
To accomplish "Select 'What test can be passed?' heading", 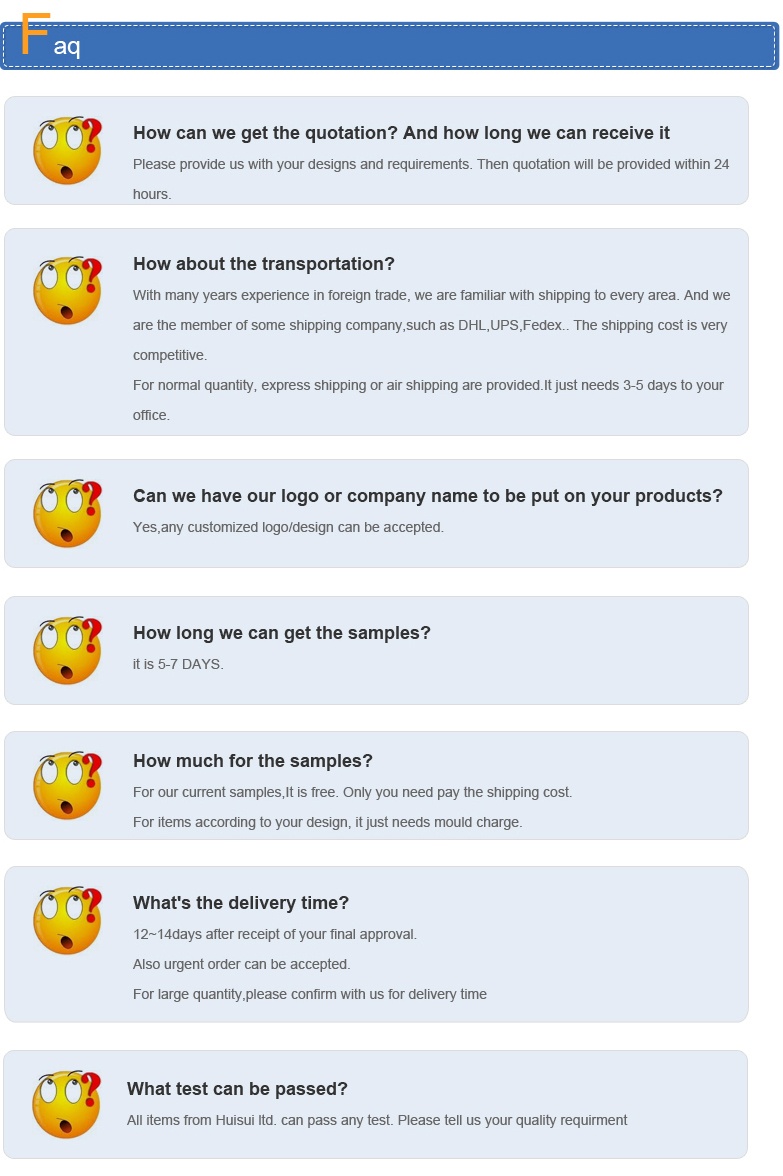I will [237, 1089].
